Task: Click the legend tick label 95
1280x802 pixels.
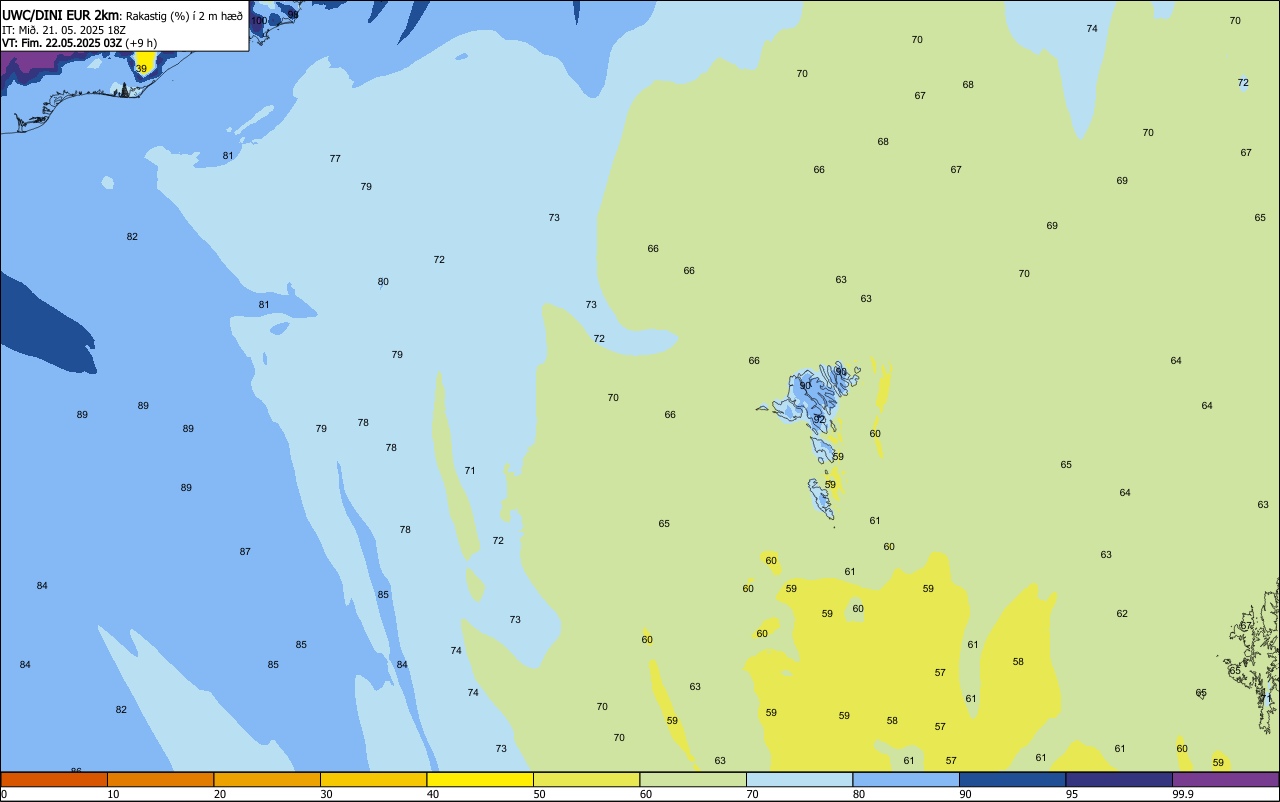Action: [x=1072, y=794]
